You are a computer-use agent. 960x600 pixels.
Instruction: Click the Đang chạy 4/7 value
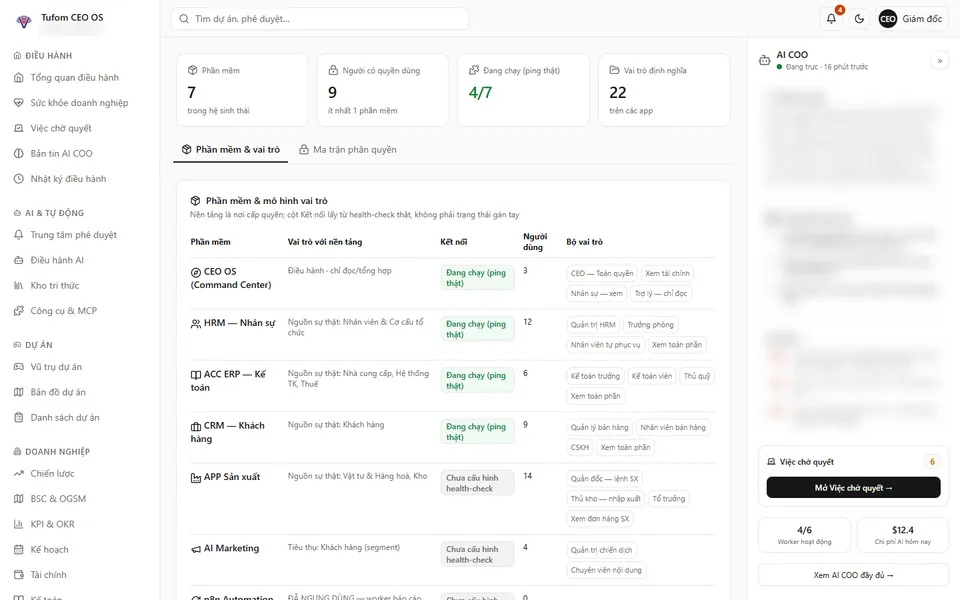click(x=480, y=92)
